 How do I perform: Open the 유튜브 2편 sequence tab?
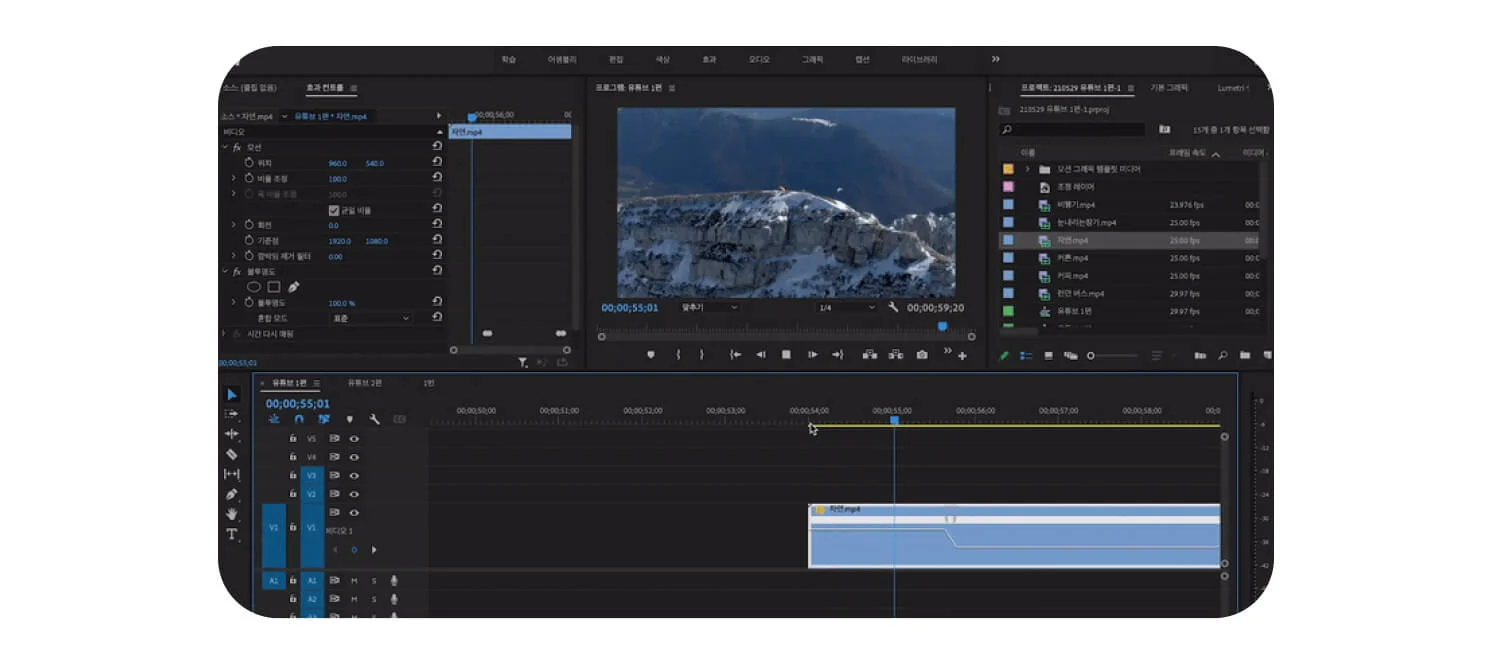pos(365,383)
